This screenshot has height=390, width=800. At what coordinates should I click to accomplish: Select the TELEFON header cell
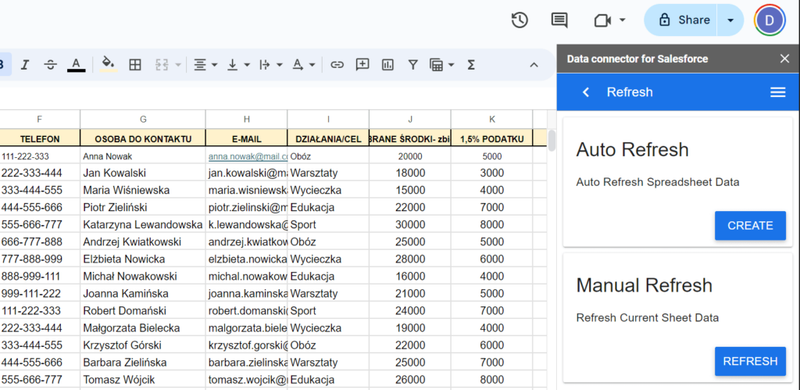point(40,138)
